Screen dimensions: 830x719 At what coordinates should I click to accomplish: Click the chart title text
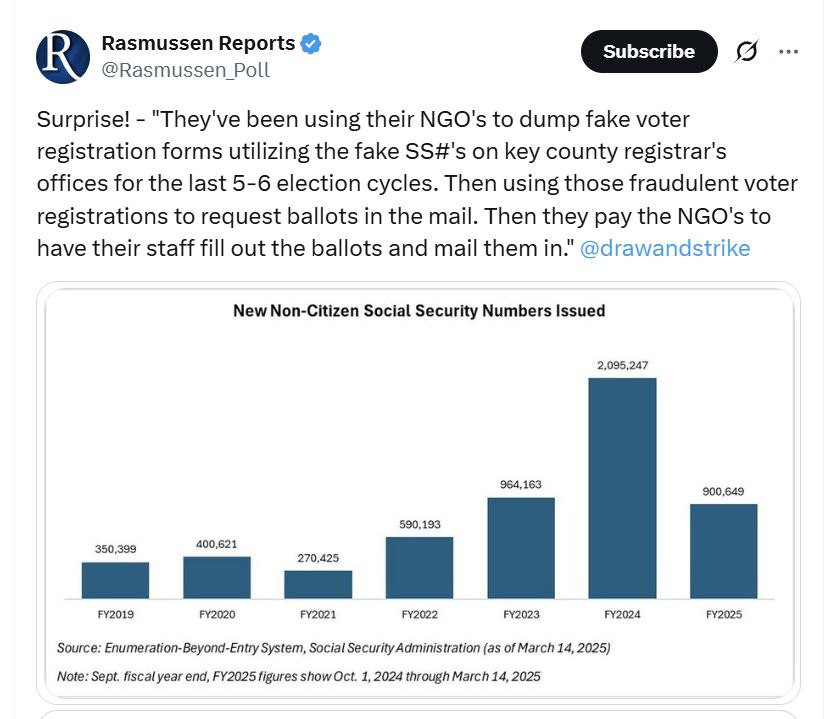point(418,311)
